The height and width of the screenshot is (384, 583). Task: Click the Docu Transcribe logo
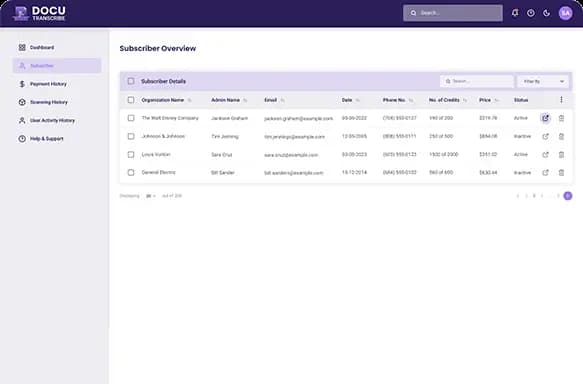point(39,13)
